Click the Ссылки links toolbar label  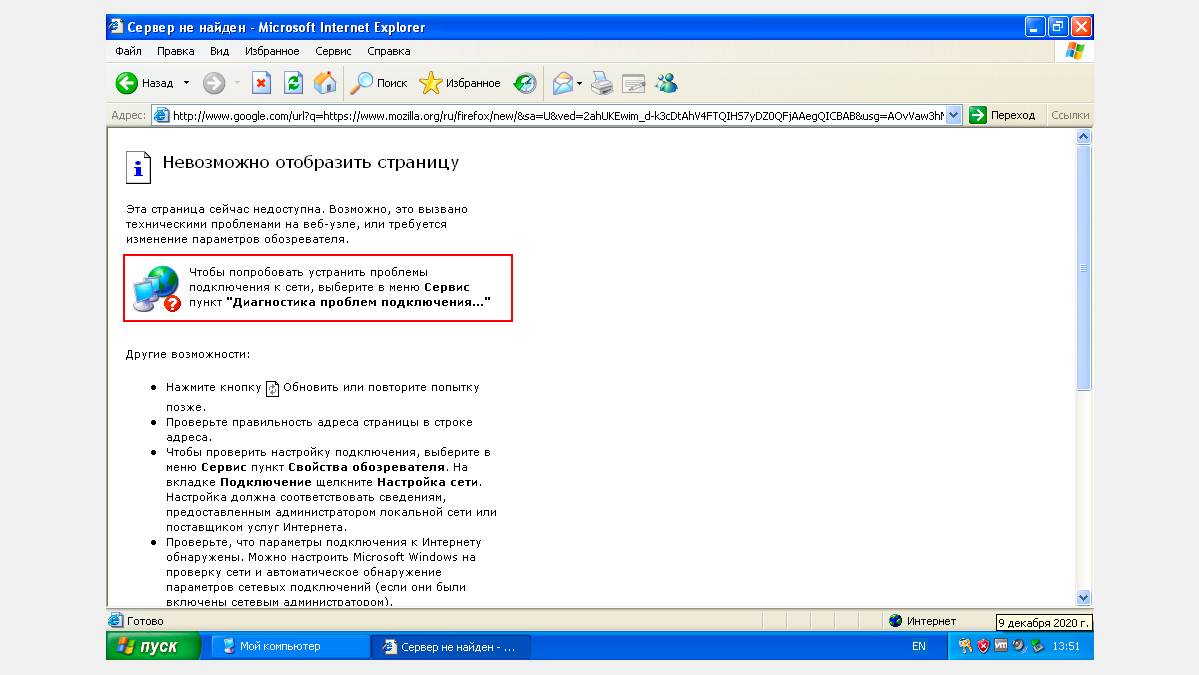pos(1070,115)
